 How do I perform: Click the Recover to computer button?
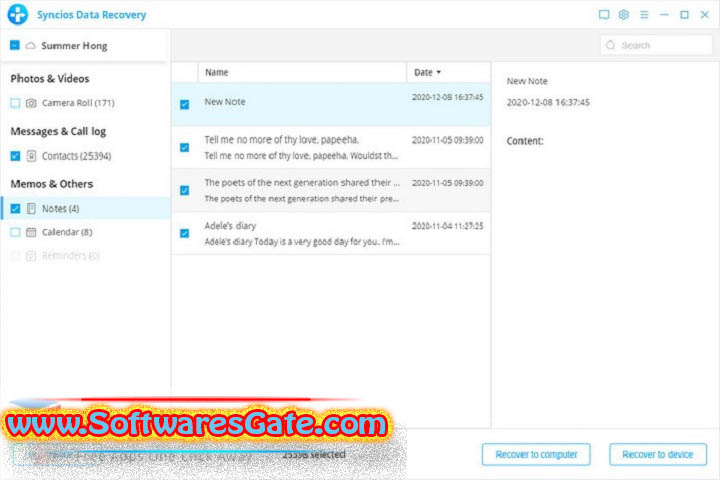pyautogui.click(x=536, y=454)
